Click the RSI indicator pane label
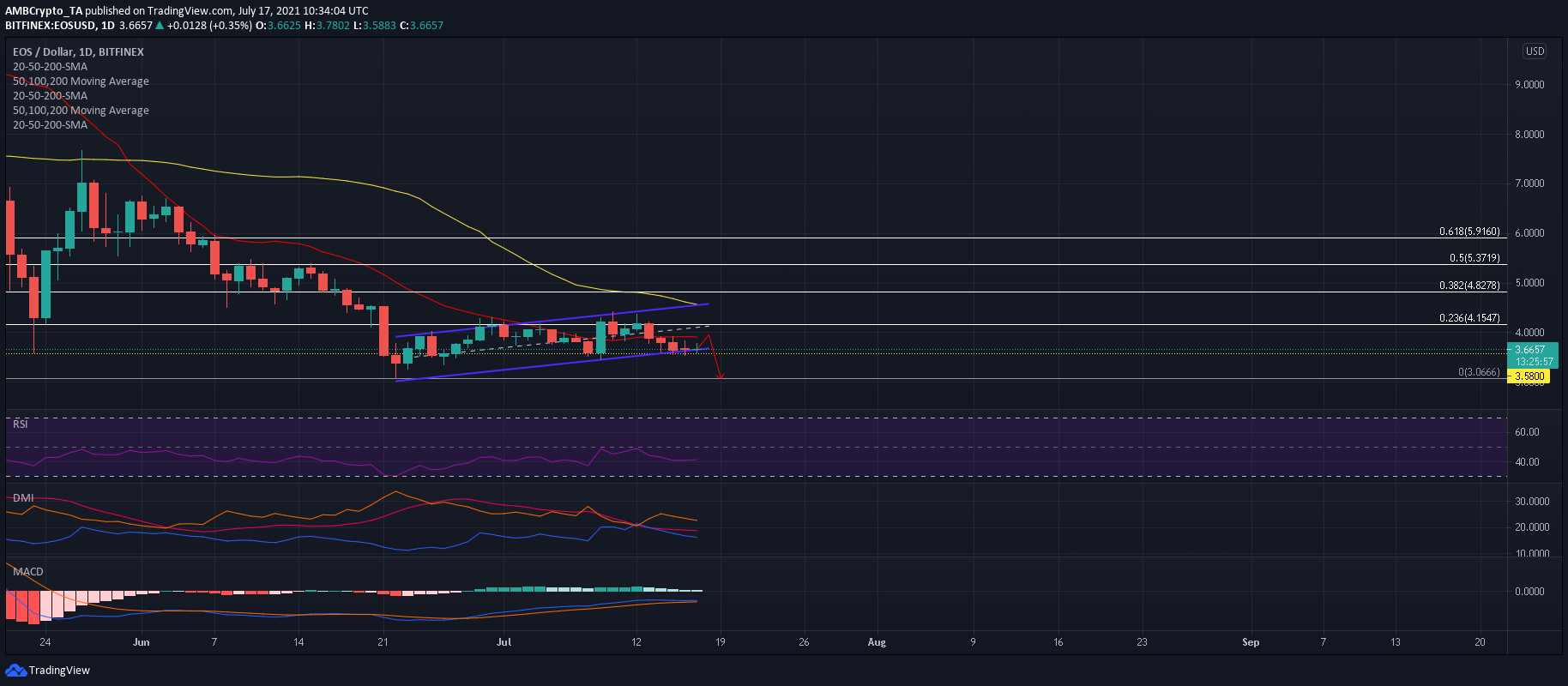Screen dimensions: 1568x686 click(x=21, y=424)
